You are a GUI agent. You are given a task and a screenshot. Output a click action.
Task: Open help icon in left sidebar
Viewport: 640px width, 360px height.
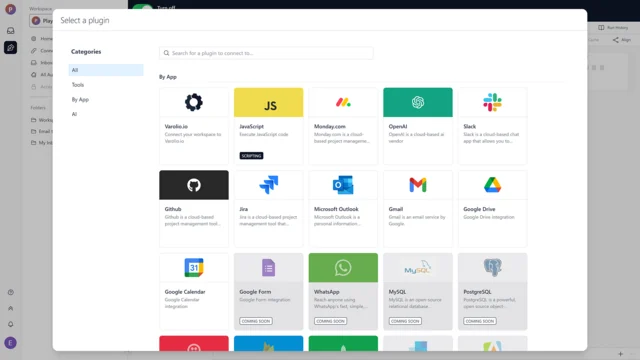pos(11,292)
